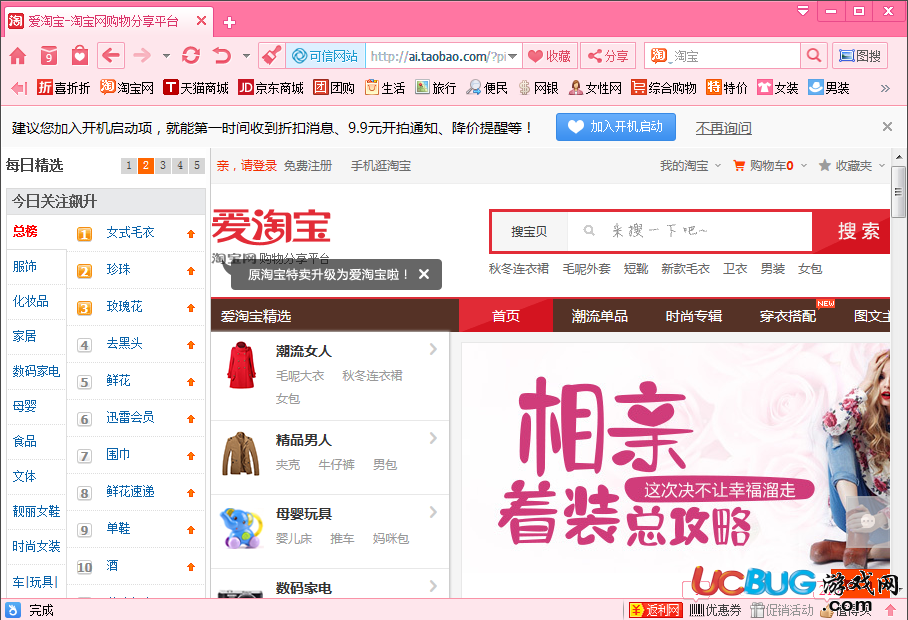Image resolution: width=908 pixels, height=620 pixels.
Task: Open 男装 bookmark
Action: click(x=829, y=88)
